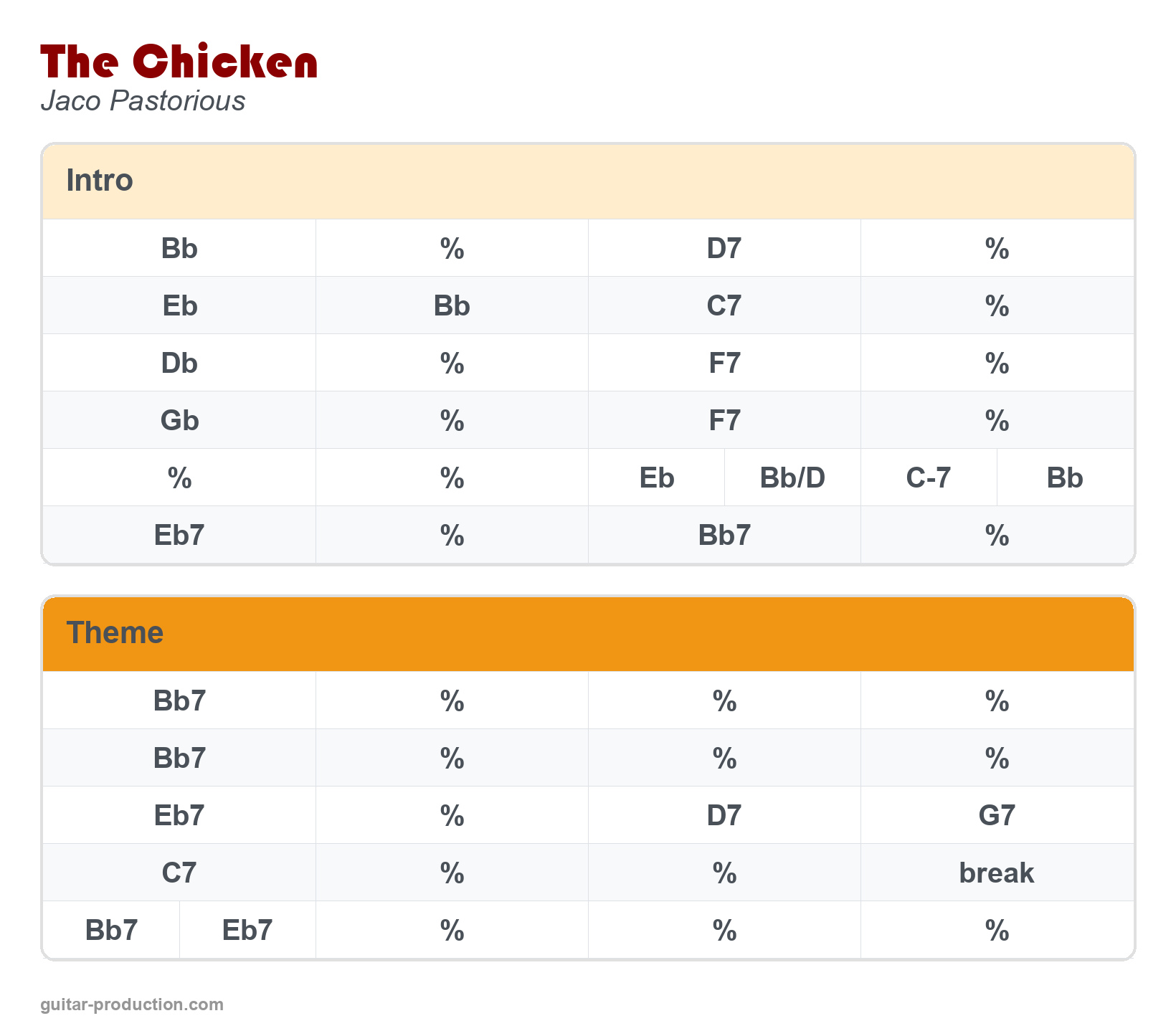Click the Eb7 chord in Intro section
This screenshot has width=1176, height=1031.
[x=179, y=536]
